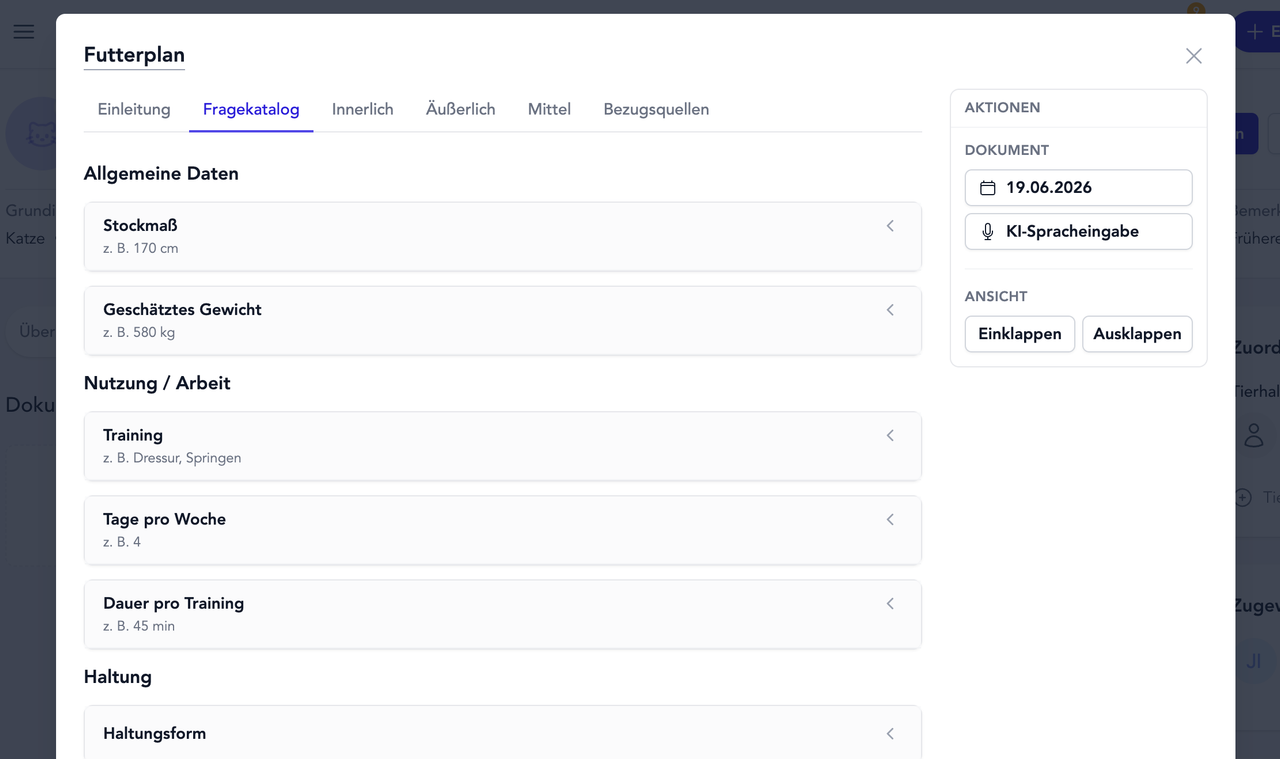Click the Tage pro Woche question title

click(164, 520)
